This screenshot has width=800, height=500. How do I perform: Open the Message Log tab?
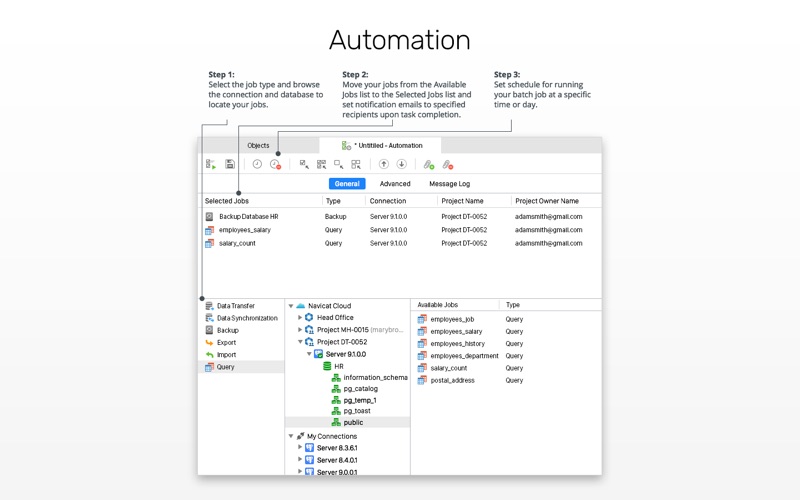[449, 184]
